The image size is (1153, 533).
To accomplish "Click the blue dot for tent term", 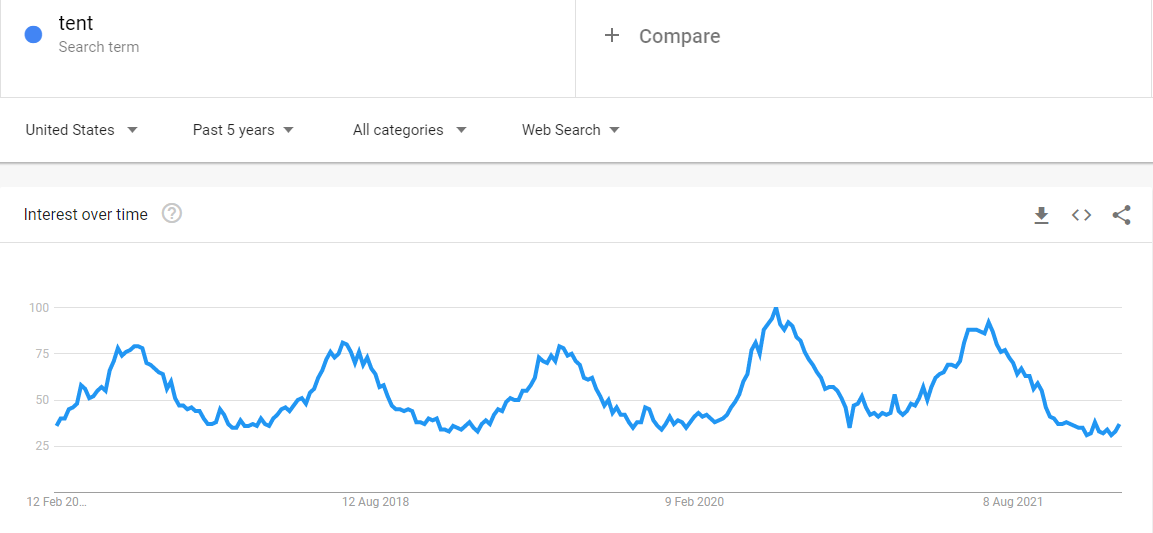I will pos(33,34).
